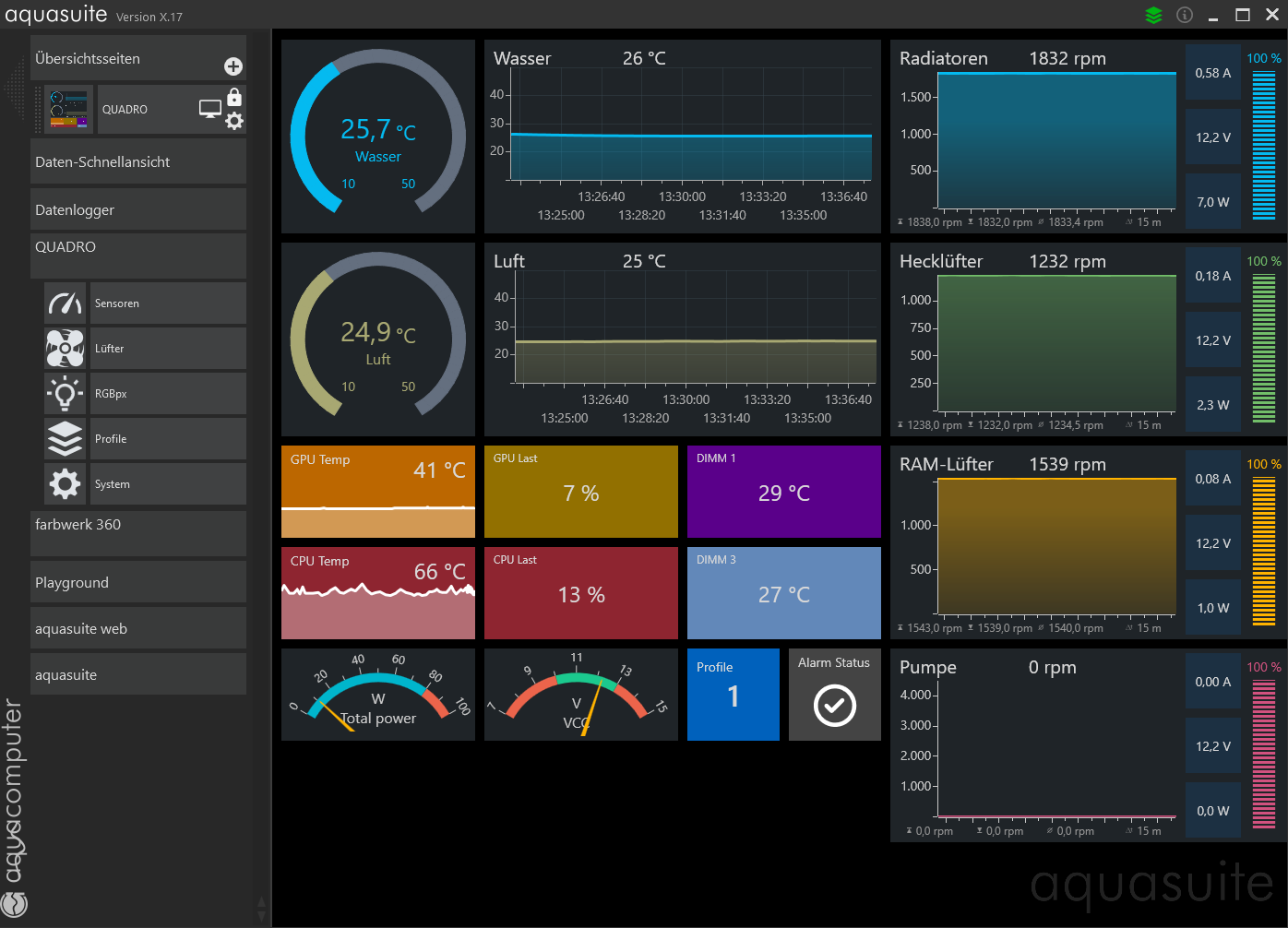
Task: Click the Hecklüfter 2,3 W value
Action: pos(1213,405)
